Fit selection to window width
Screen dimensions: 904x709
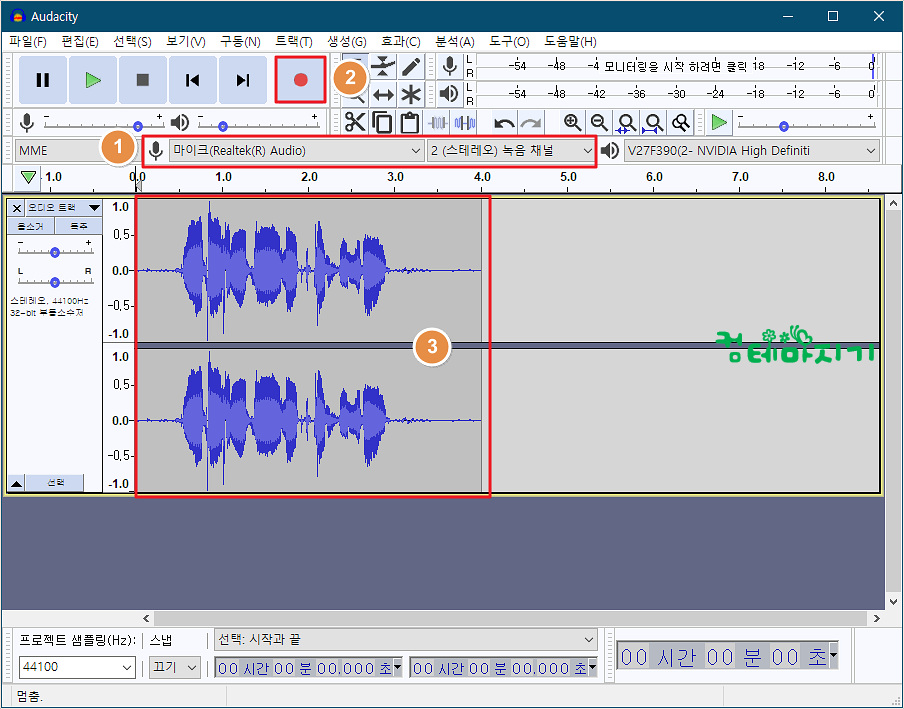pos(626,122)
